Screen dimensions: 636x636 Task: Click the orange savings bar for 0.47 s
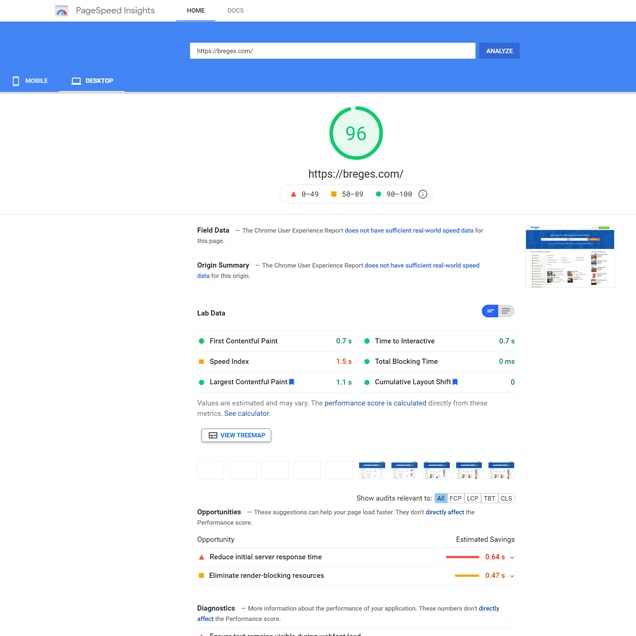[467, 576]
